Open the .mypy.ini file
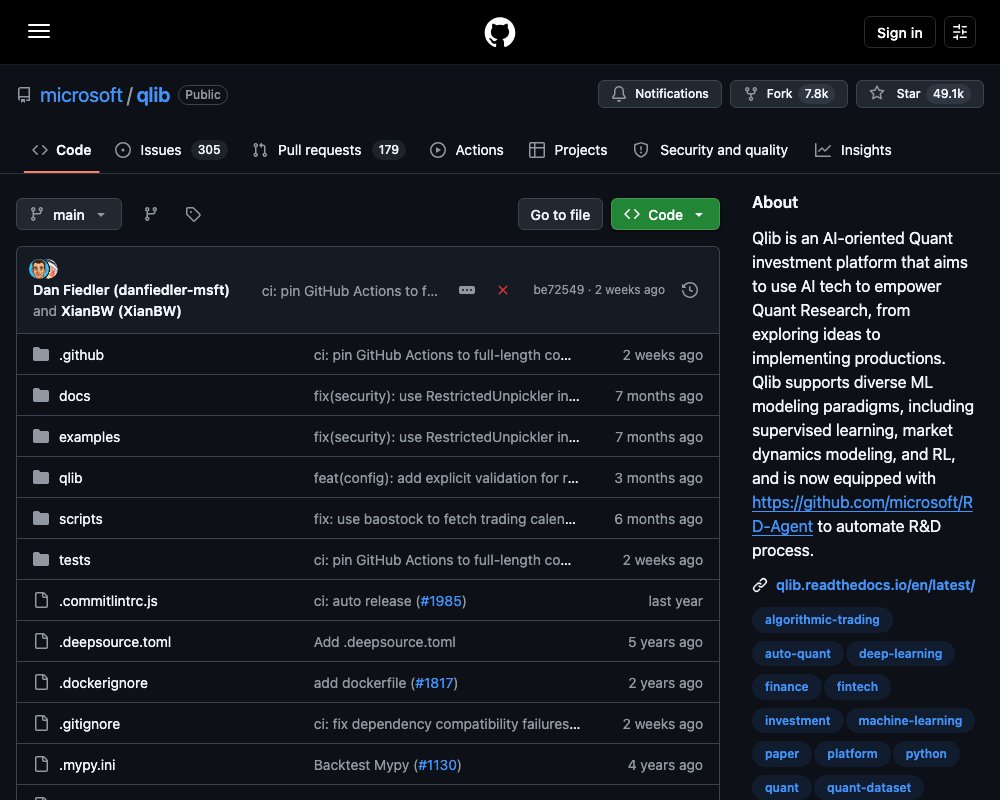Screen dimensions: 1000x800 pyautogui.click(x=87, y=765)
